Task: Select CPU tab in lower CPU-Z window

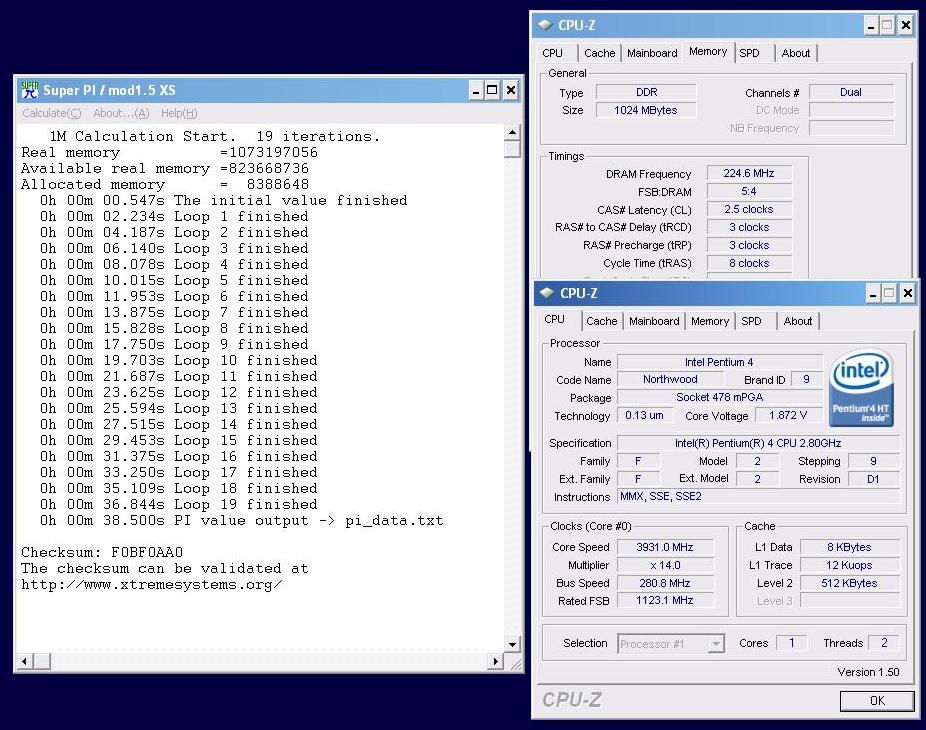Action: pyautogui.click(x=555, y=320)
